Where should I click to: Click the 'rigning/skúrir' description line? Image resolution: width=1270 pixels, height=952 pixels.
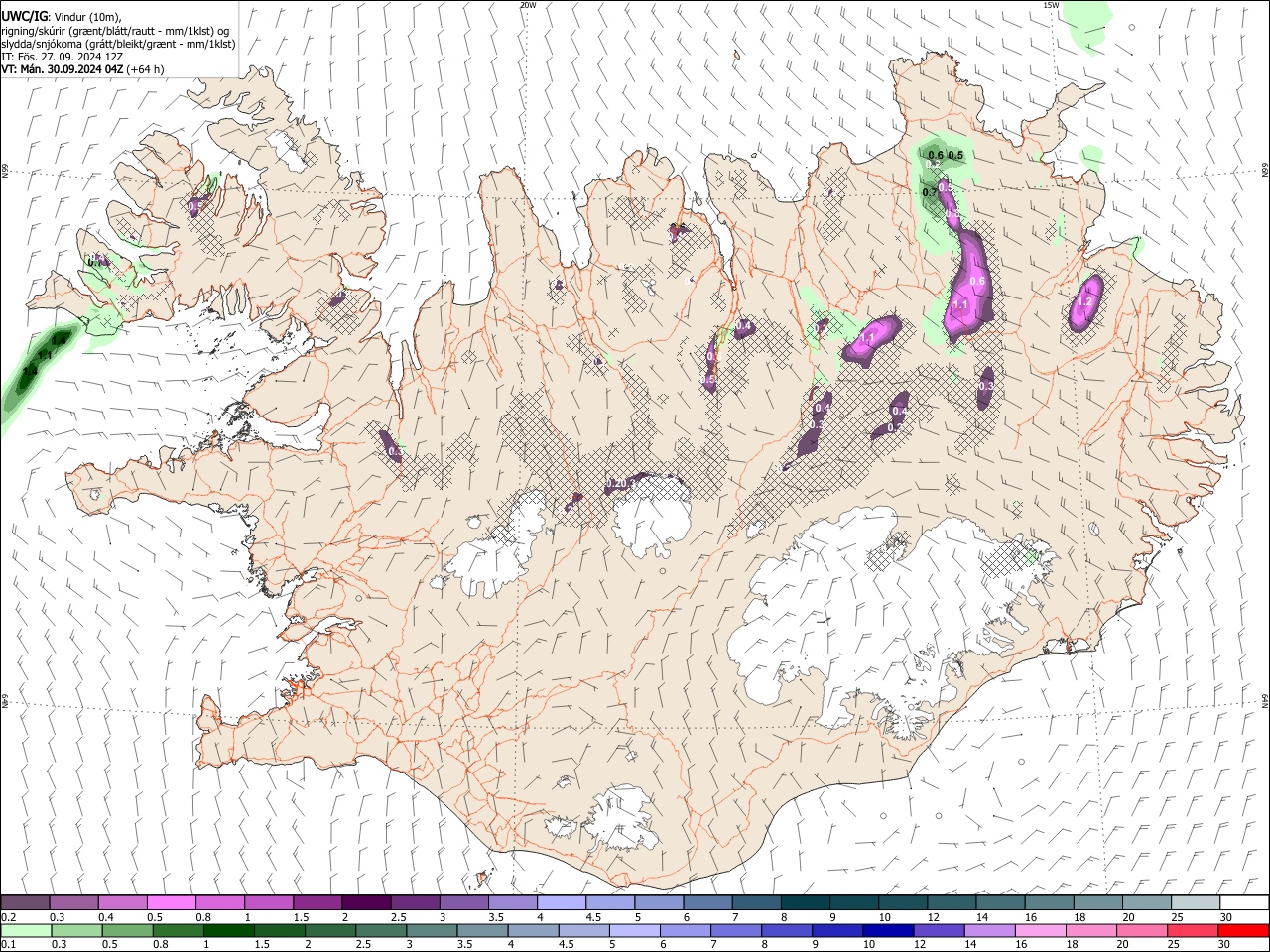click(115, 30)
